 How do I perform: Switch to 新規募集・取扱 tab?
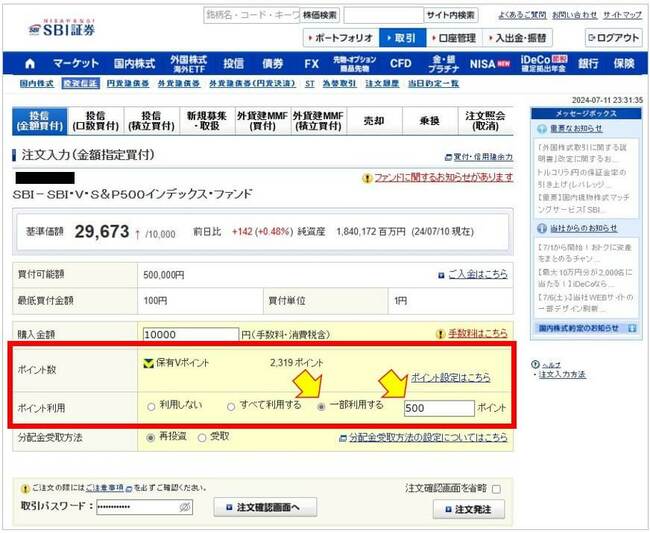pyautogui.click(x=207, y=121)
